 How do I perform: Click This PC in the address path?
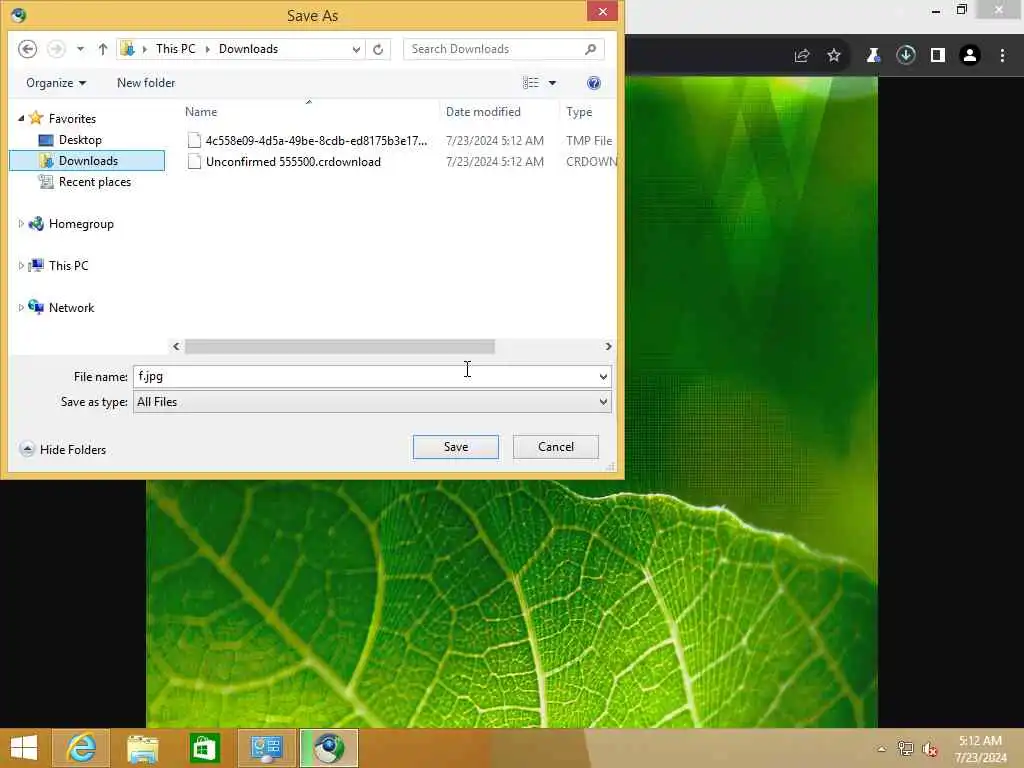176,49
